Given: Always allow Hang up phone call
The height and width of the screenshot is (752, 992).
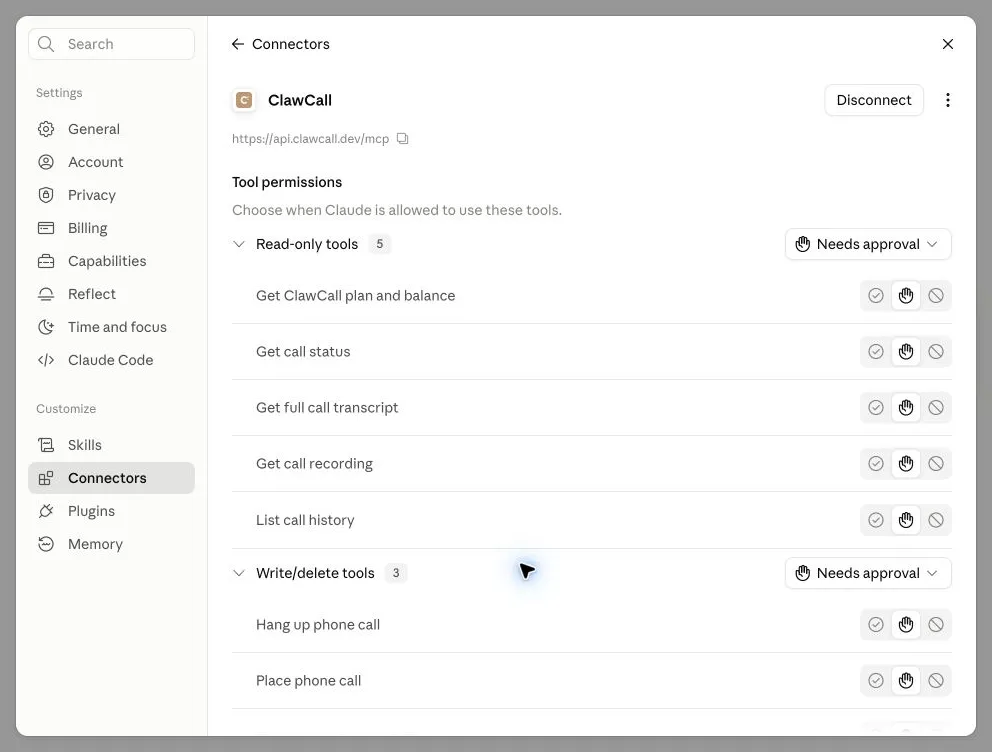Looking at the screenshot, I should (876, 625).
